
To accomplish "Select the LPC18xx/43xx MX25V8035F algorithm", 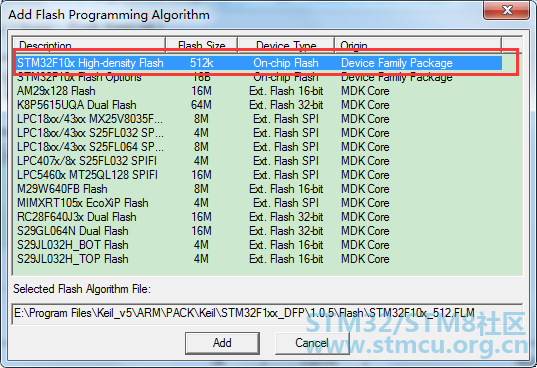I will coord(259,119).
